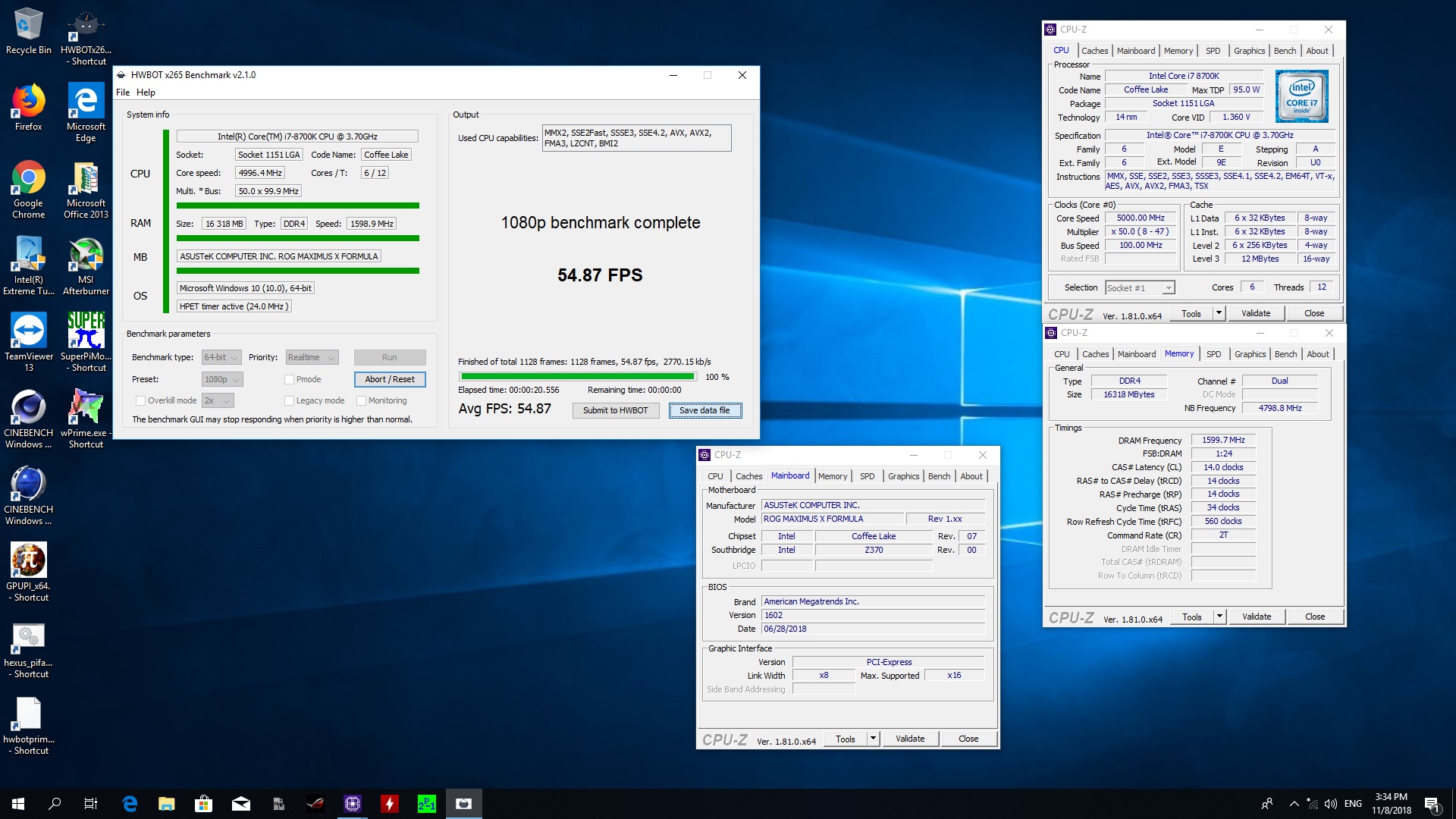1456x819 pixels.
Task: Toggle the Legacy mode checkbox
Action: point(289,400)
